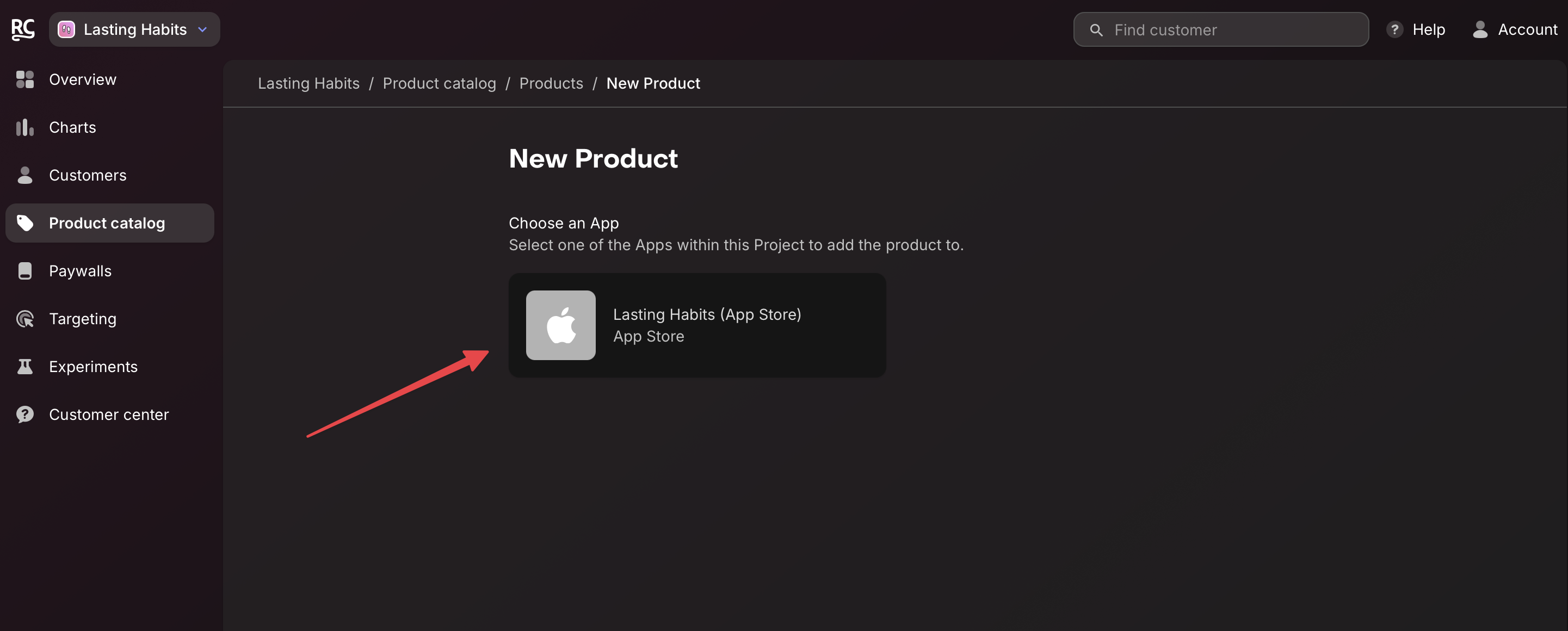The image size is (1568, 631).
Task: Open the Account menu
Action: click(1515, 29)
